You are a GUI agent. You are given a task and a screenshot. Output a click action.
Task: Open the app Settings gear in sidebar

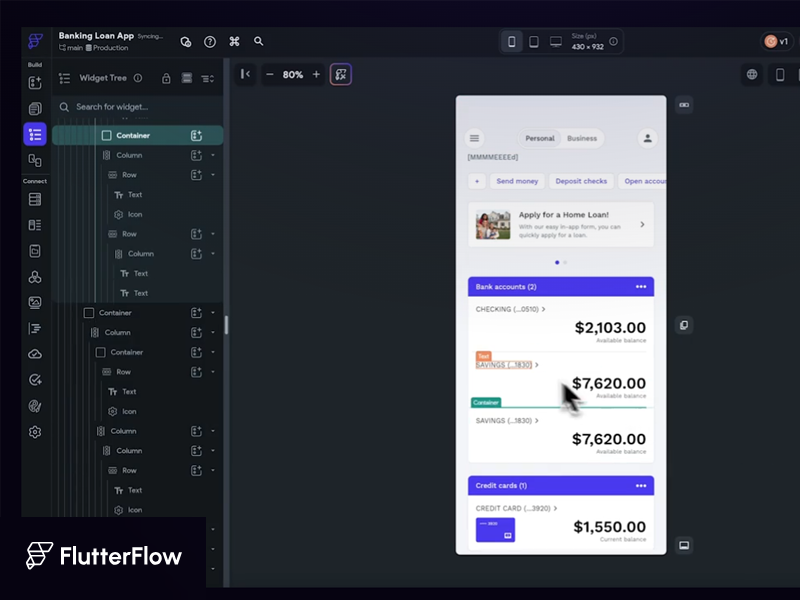[35, 432]
